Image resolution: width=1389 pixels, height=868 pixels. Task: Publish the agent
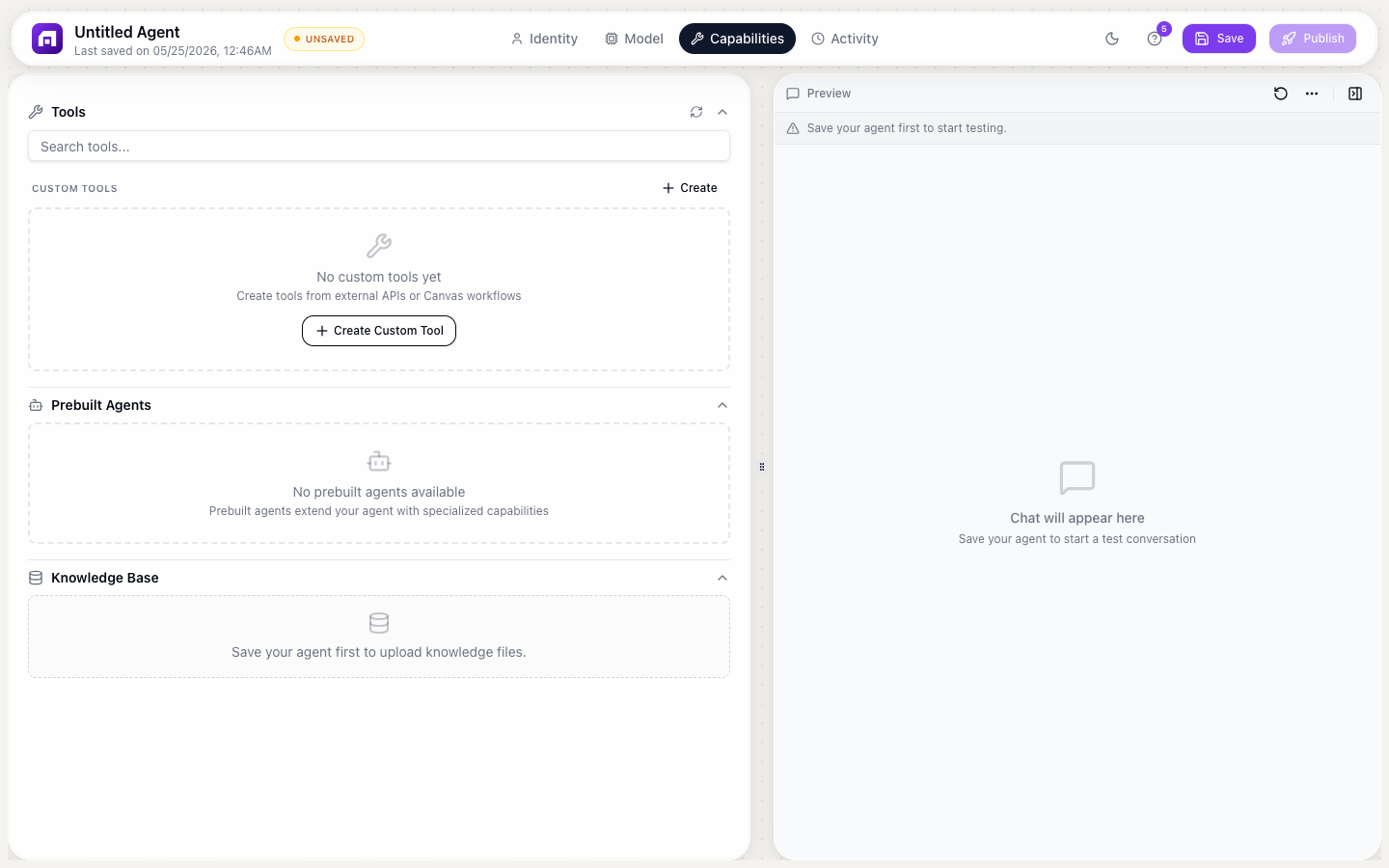(1313, 39)
